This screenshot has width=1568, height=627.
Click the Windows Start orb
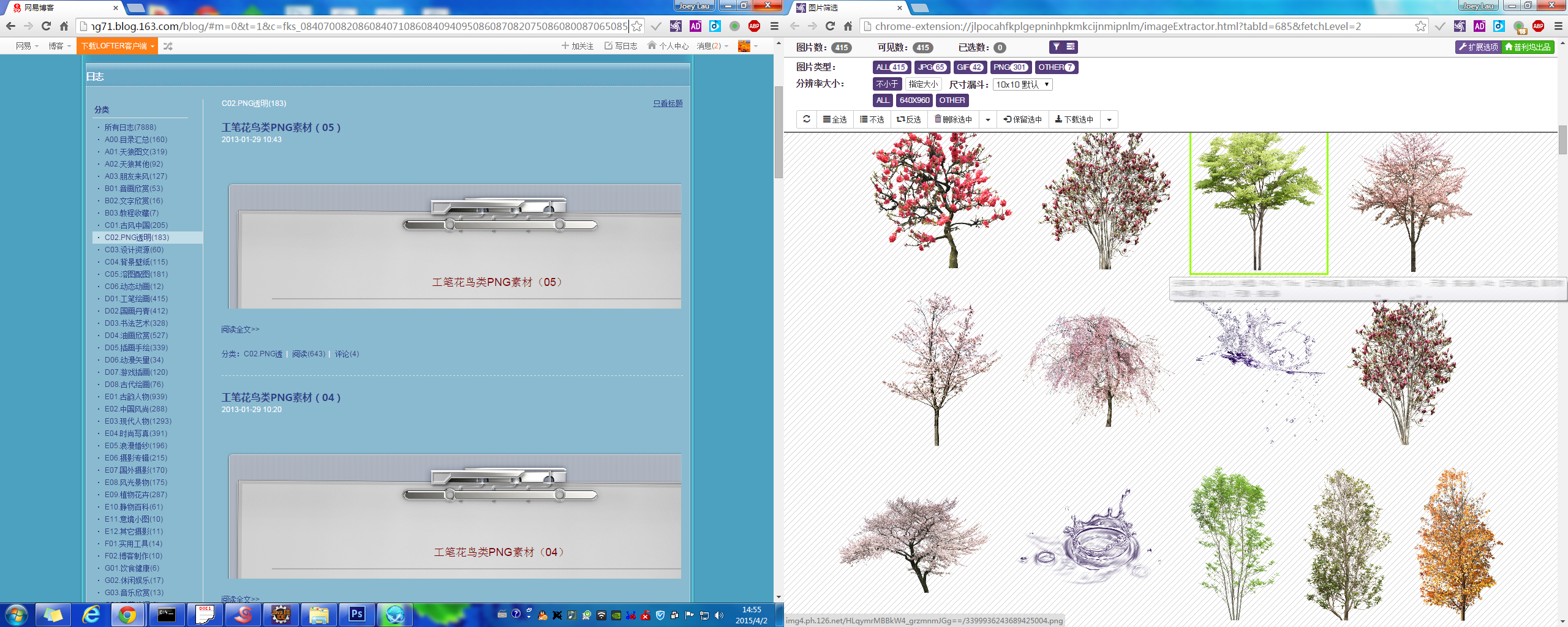coord(16,614)
